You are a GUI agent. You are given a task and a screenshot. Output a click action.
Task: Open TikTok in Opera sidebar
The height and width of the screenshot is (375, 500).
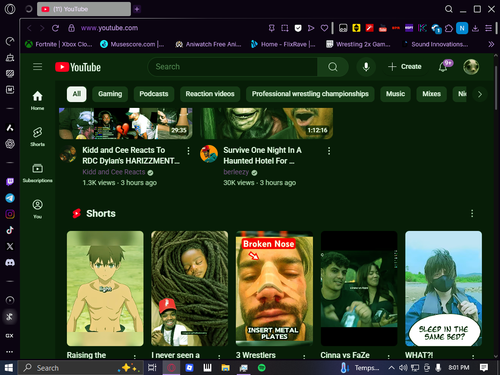tap(10, 230)
